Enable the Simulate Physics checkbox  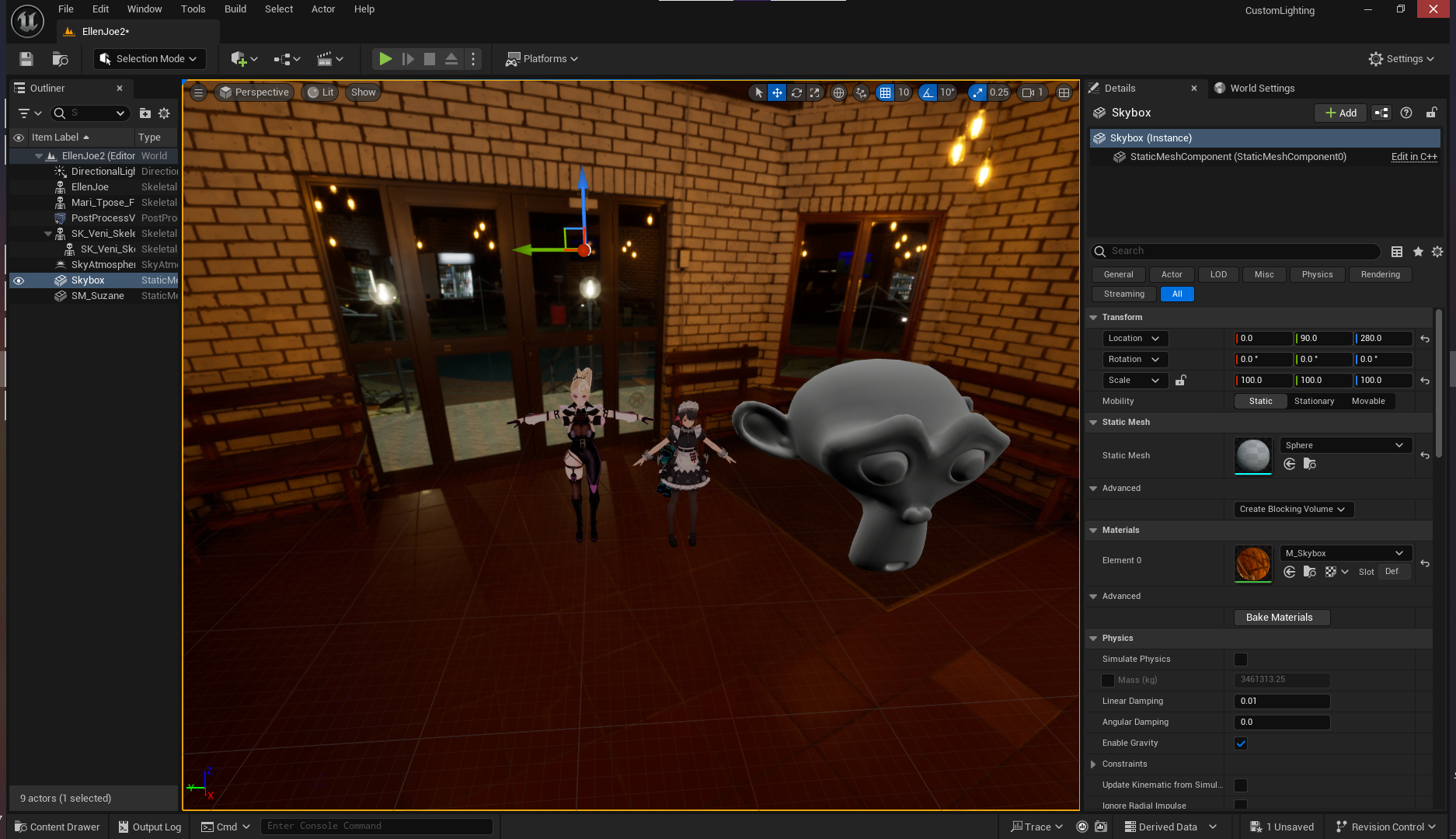click(x=1241, y=660)
